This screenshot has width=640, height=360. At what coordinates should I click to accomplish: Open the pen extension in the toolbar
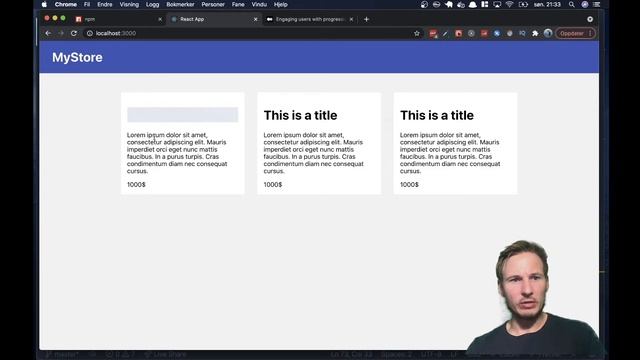tap(445, 33)
